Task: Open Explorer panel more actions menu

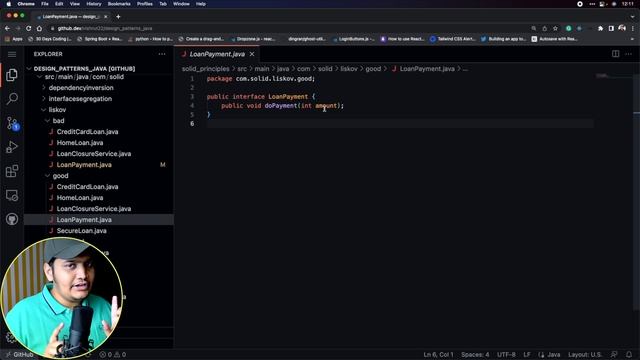Action: pos(162,54)
